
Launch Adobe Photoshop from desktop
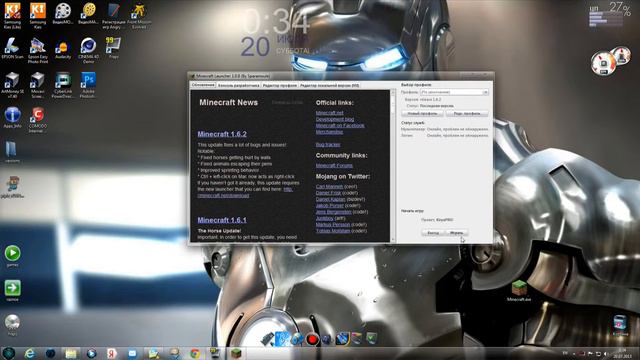pos(88,85)
